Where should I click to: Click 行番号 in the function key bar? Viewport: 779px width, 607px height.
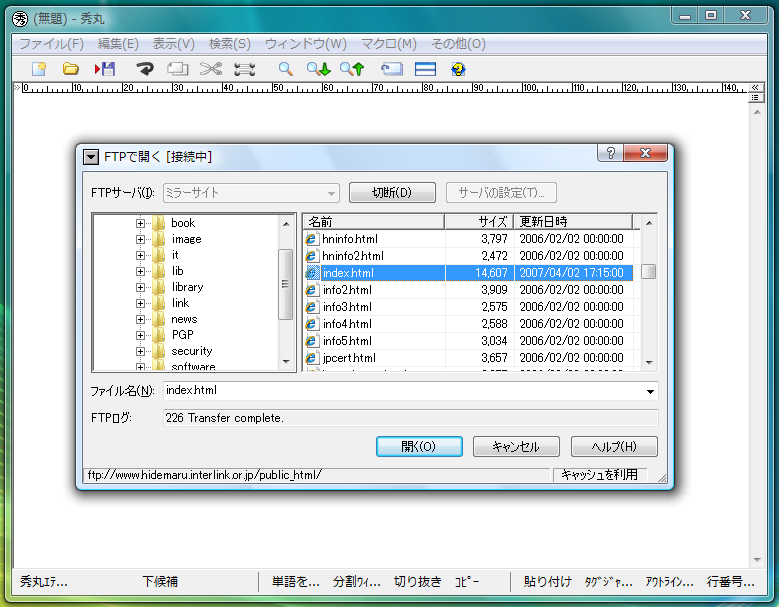point(730,582)
